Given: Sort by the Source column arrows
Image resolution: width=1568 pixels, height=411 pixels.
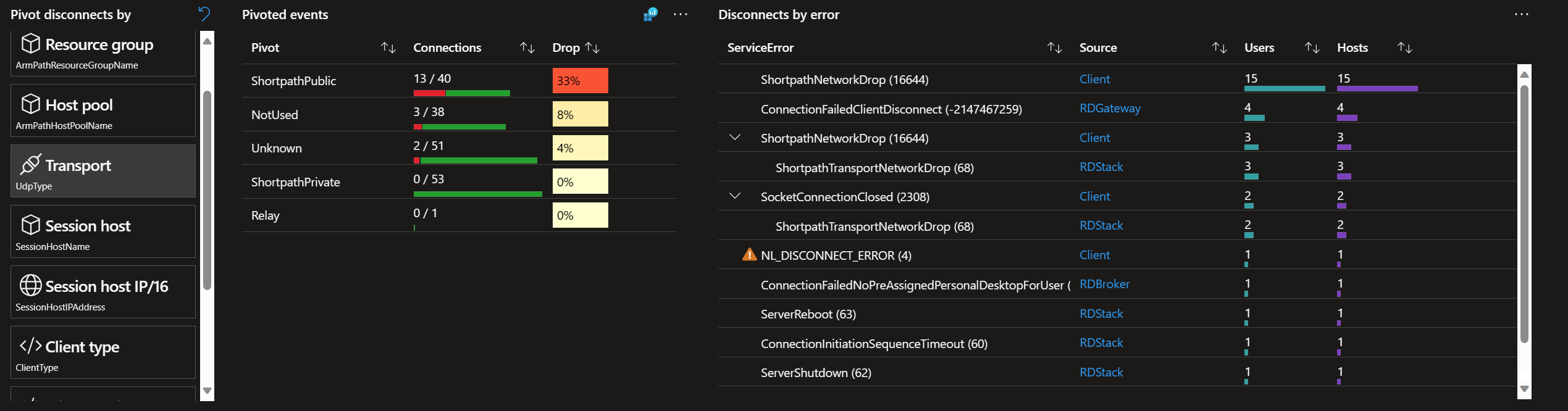Looking at the screenshot, I should (1219, 48).
